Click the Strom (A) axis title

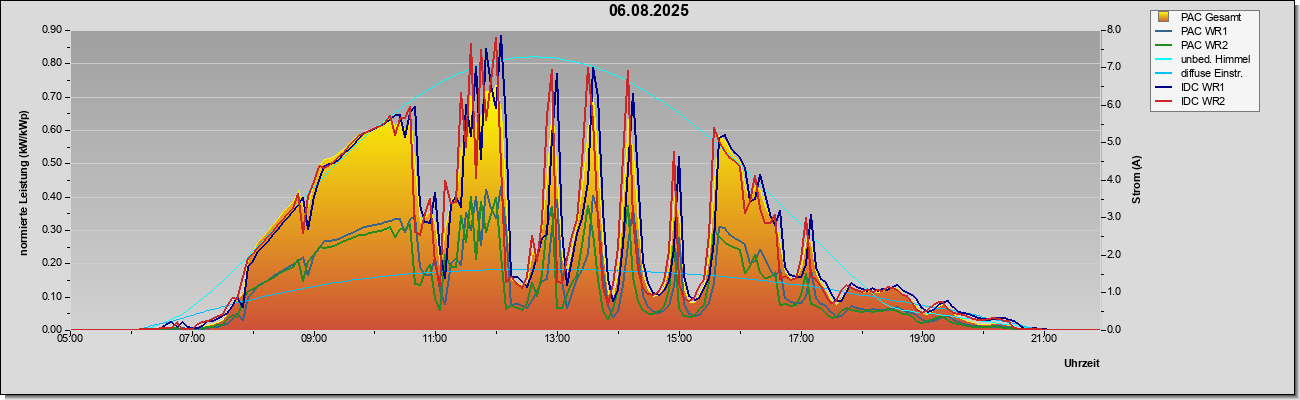[1136, 180]
